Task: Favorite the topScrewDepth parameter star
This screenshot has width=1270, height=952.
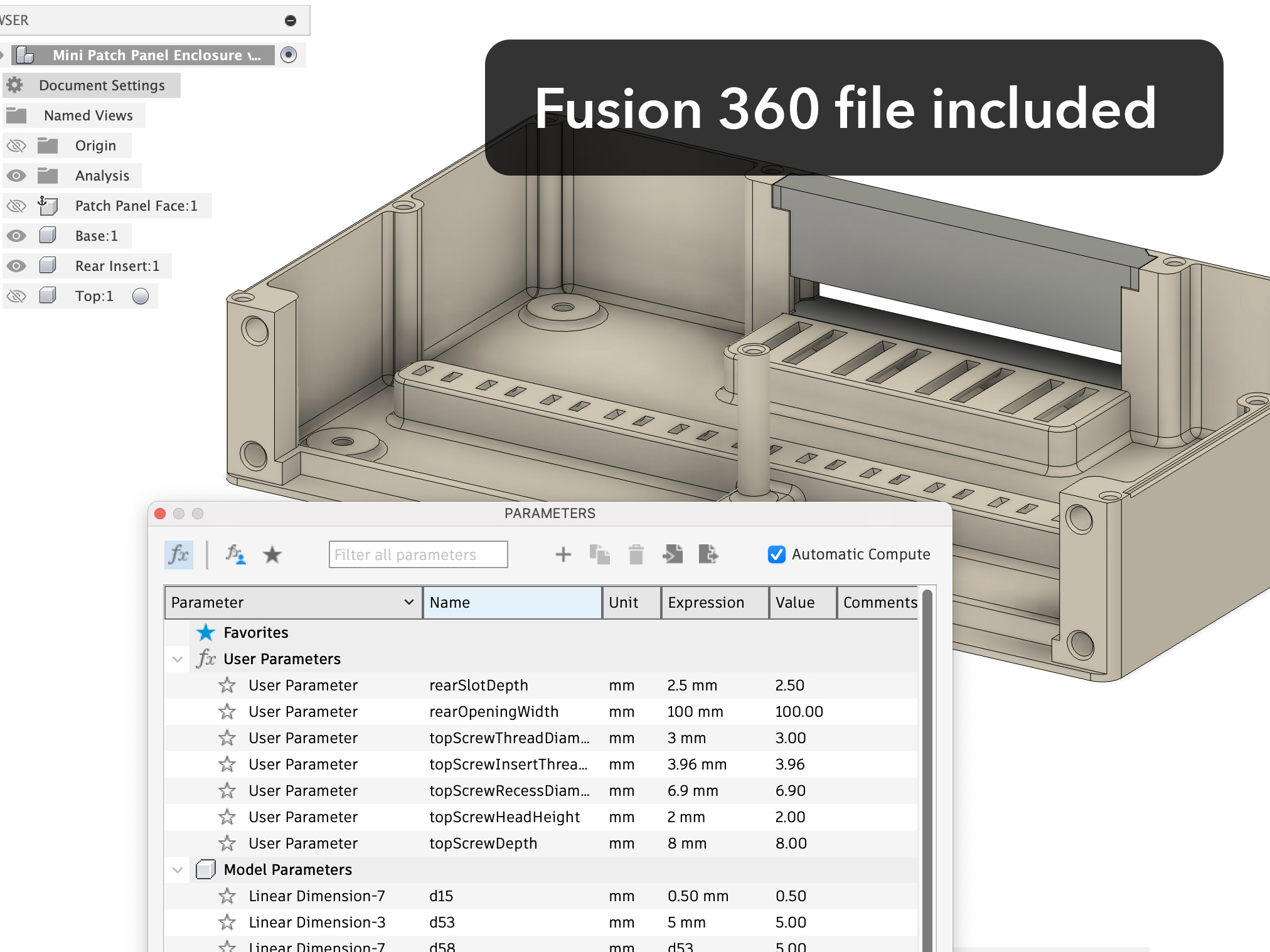Action: pyautogui.click(x=227, y=843)
